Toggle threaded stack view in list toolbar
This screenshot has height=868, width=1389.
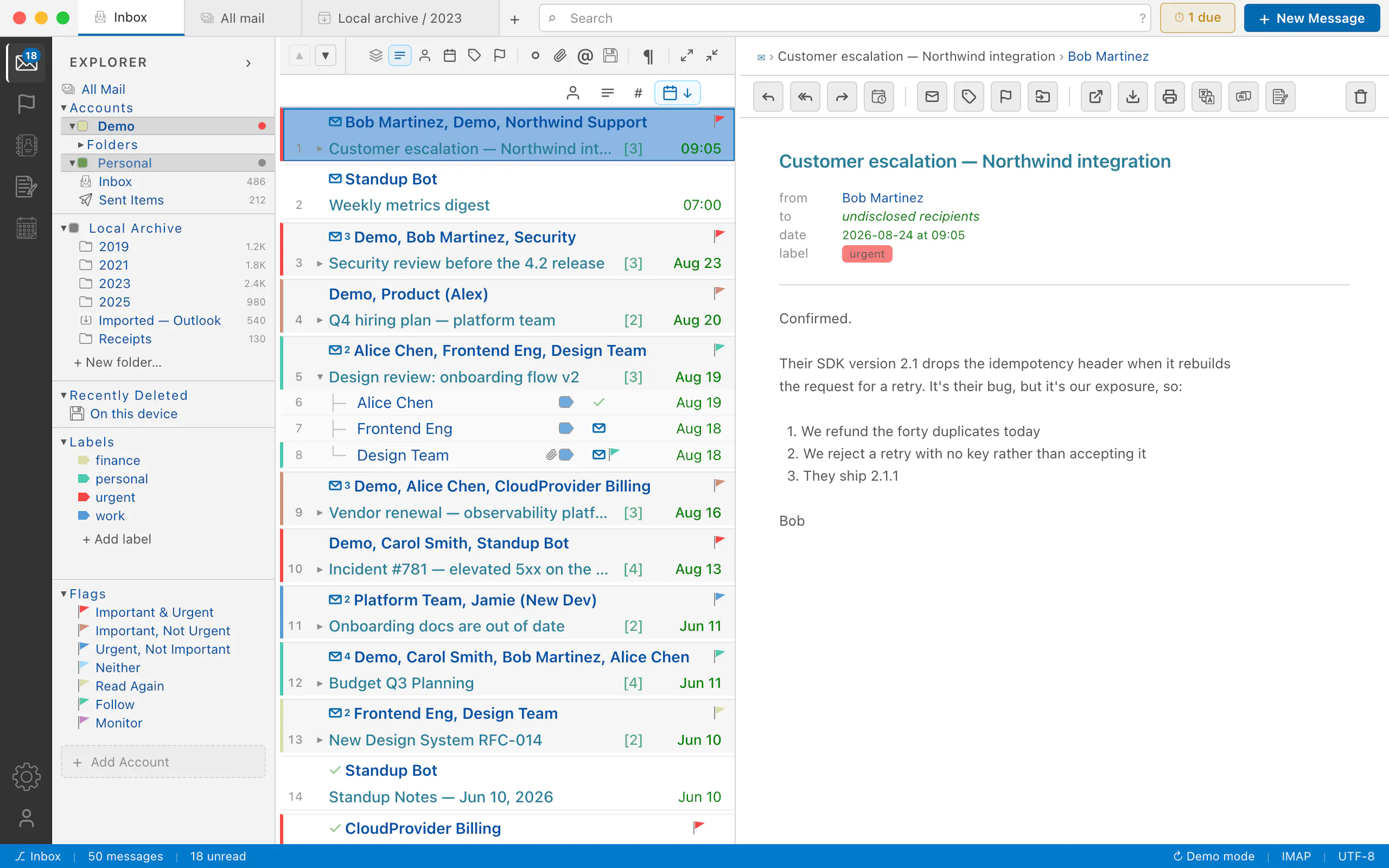click(x=375, y=55)
